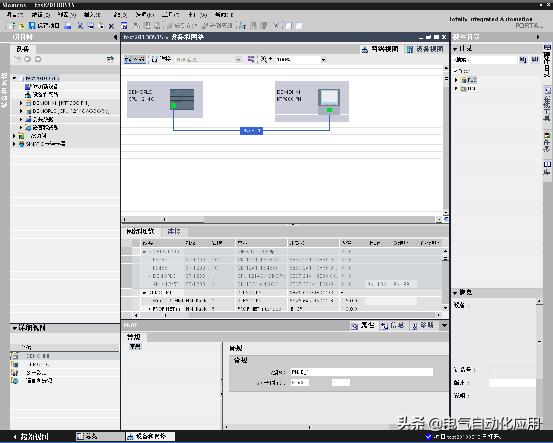Click the PN/IE connection label on the network line
Screen dimensions: 553x443
click(251, 131)
